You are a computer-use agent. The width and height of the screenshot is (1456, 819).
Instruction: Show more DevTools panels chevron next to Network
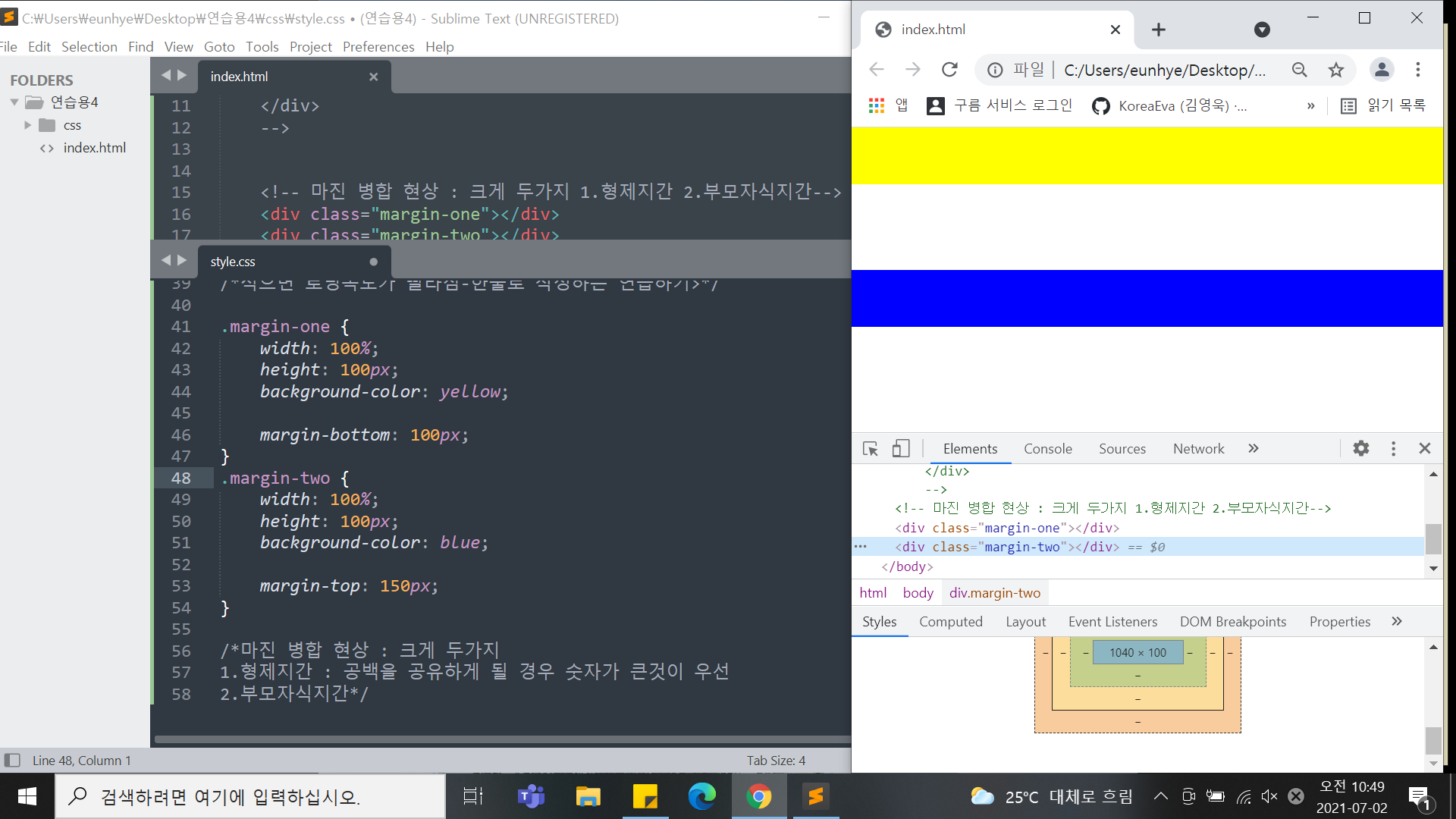tap(1254, 448)
